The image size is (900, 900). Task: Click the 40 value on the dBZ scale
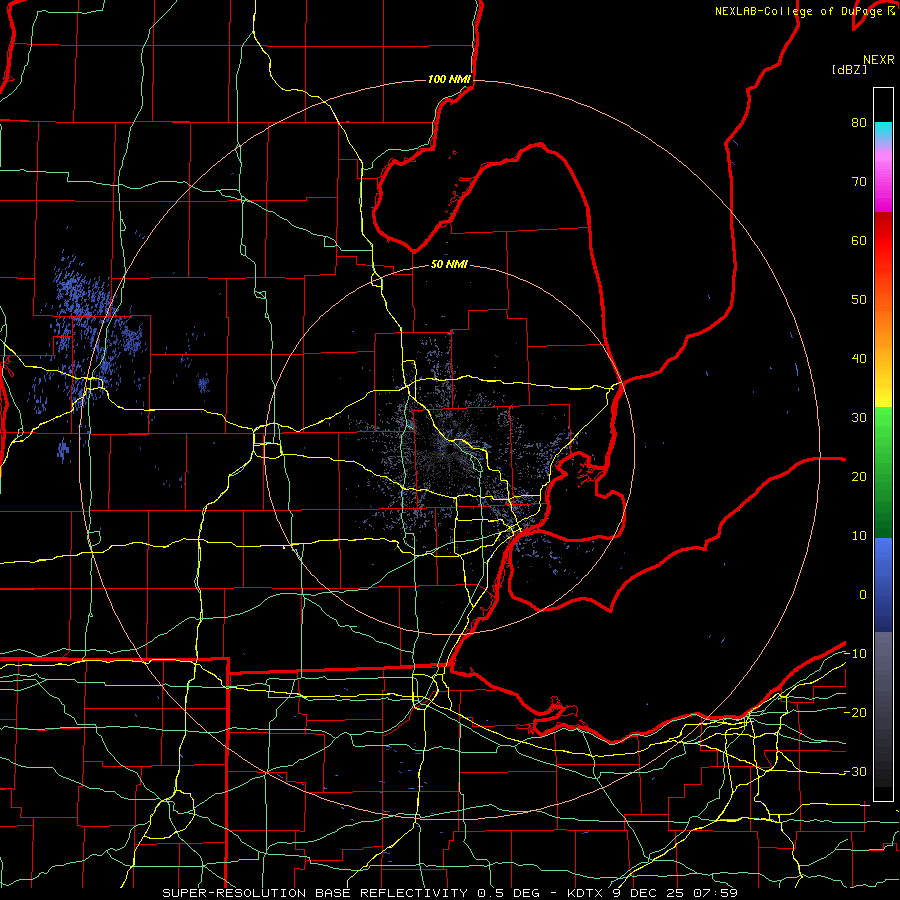[859, 359]
